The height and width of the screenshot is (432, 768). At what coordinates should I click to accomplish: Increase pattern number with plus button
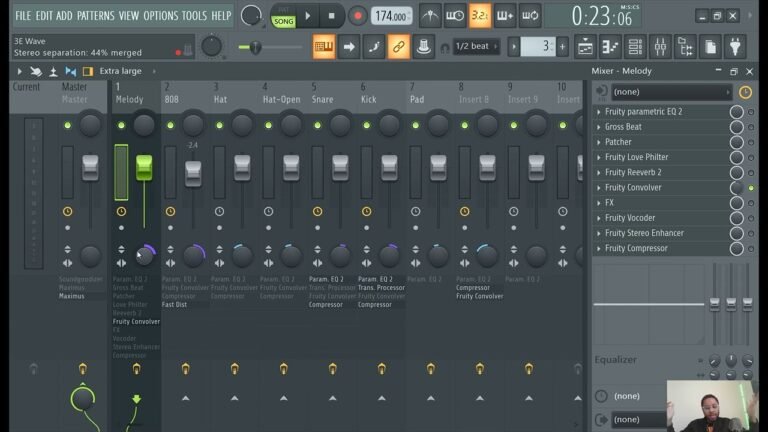pyautogui.click(x=562, y=47)
